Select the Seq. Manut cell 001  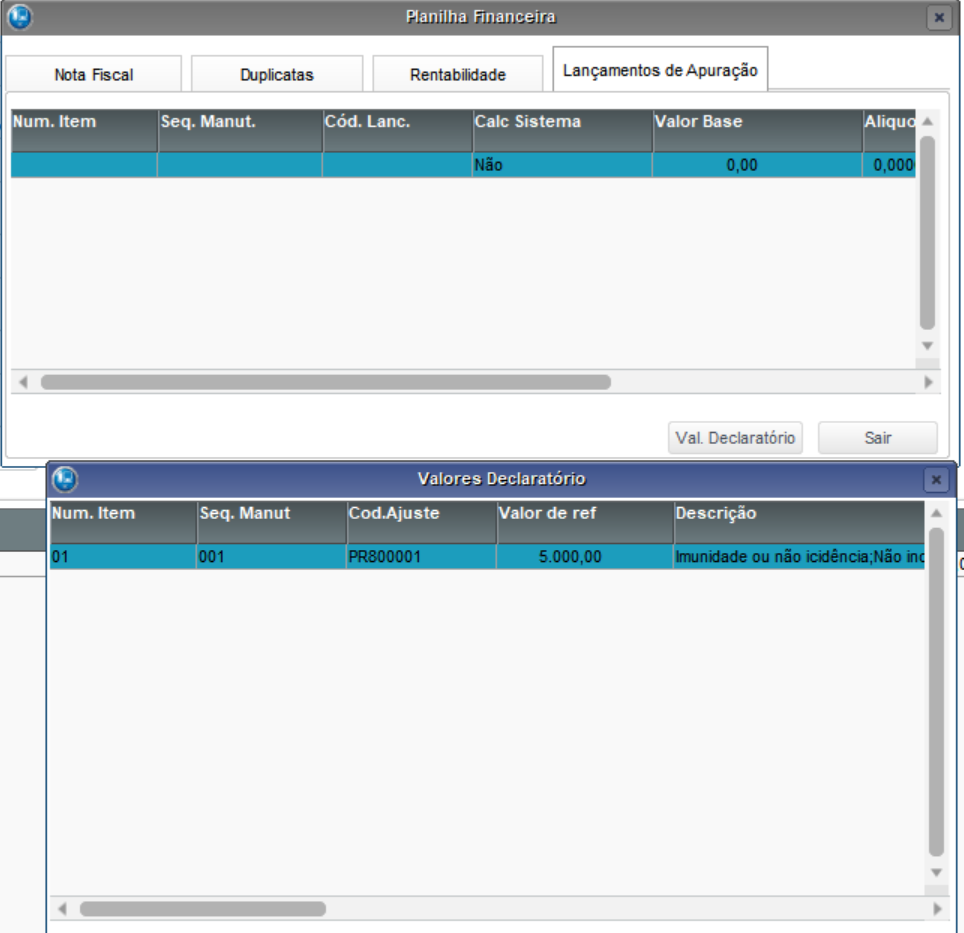271,557
